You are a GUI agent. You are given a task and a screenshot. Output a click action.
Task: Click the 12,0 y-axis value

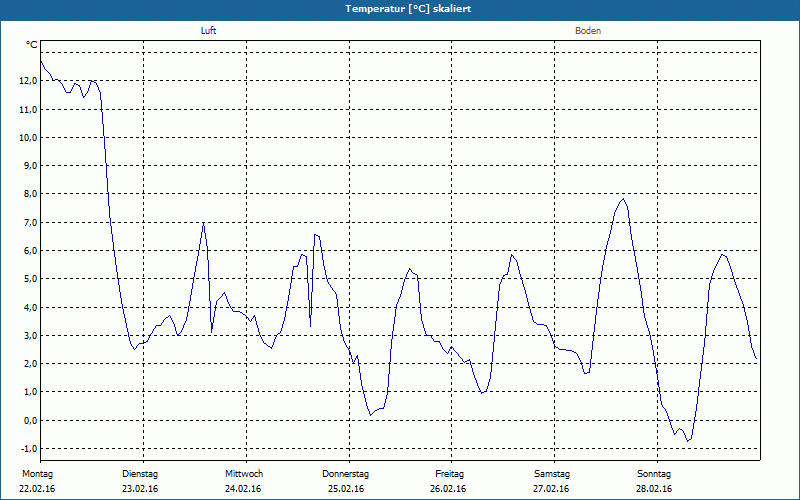pyautogui.click(x=28, y=81)
